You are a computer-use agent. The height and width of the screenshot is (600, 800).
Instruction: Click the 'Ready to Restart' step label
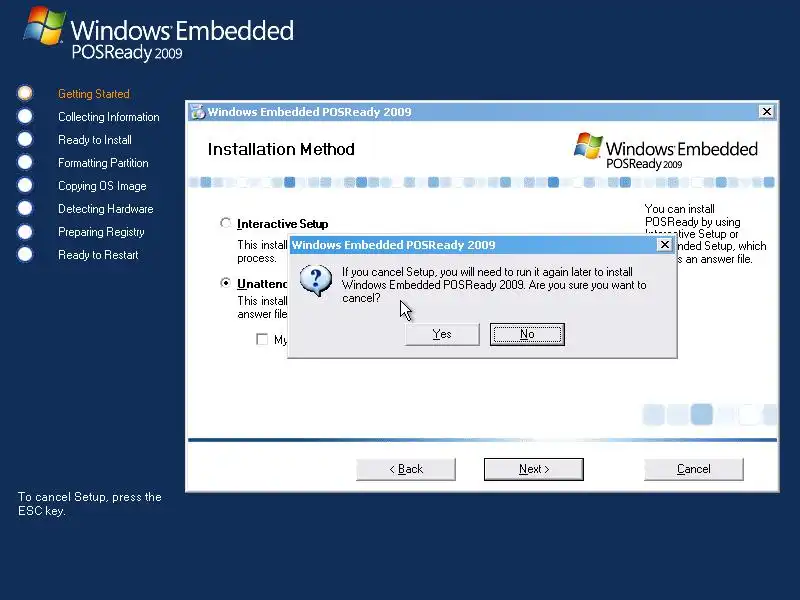(98, 255)
